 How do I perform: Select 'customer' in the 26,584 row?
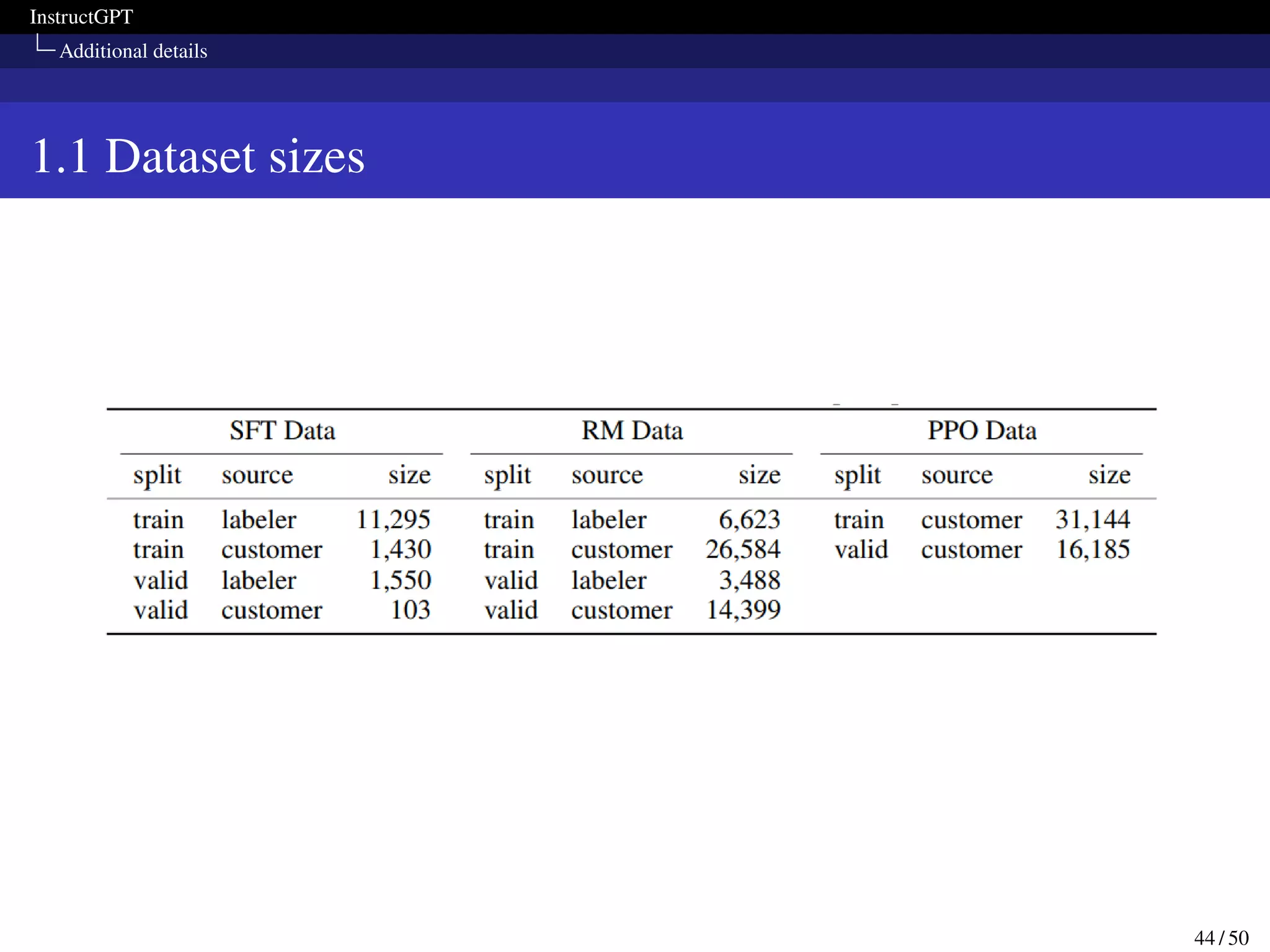coord(622,550)
